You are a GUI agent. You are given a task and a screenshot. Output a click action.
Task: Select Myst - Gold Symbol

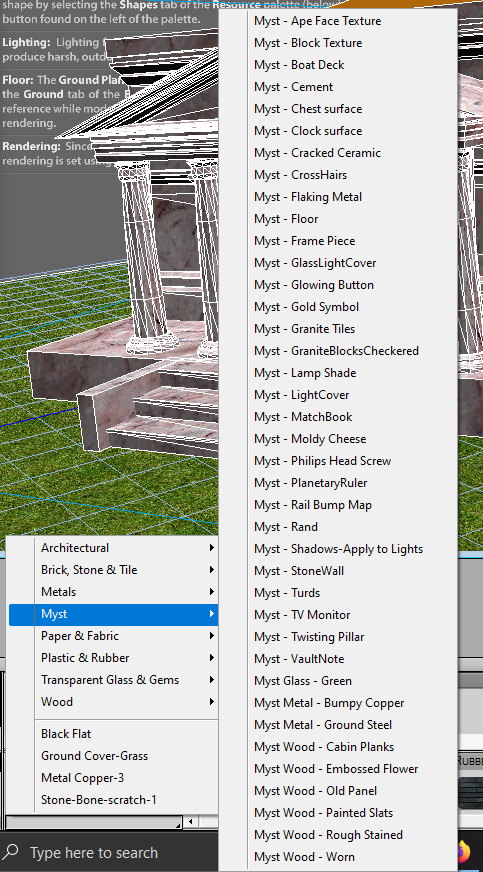(338, 307)
